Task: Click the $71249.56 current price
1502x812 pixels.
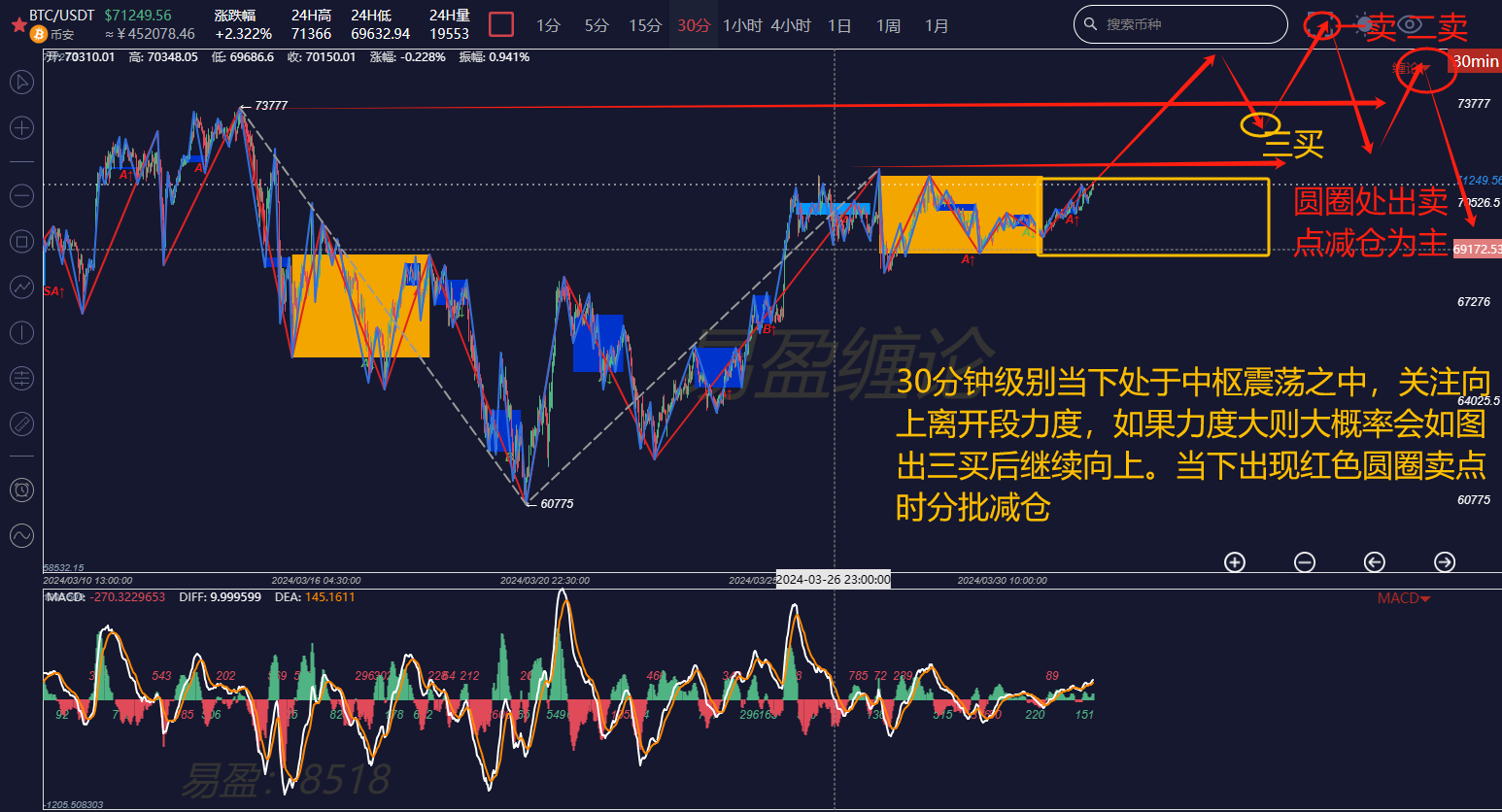Action: [138, 16]
